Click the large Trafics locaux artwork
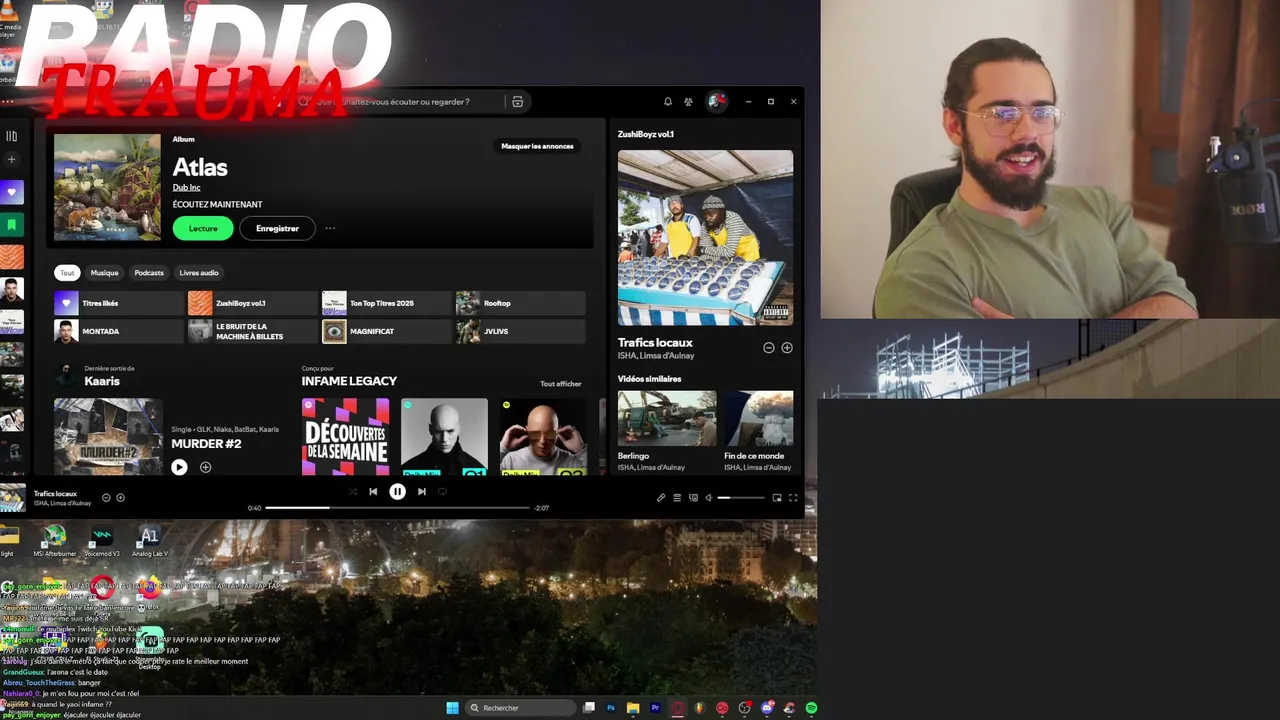The image size is (1280, 720). pyautogui.click(x=705, y=238)
